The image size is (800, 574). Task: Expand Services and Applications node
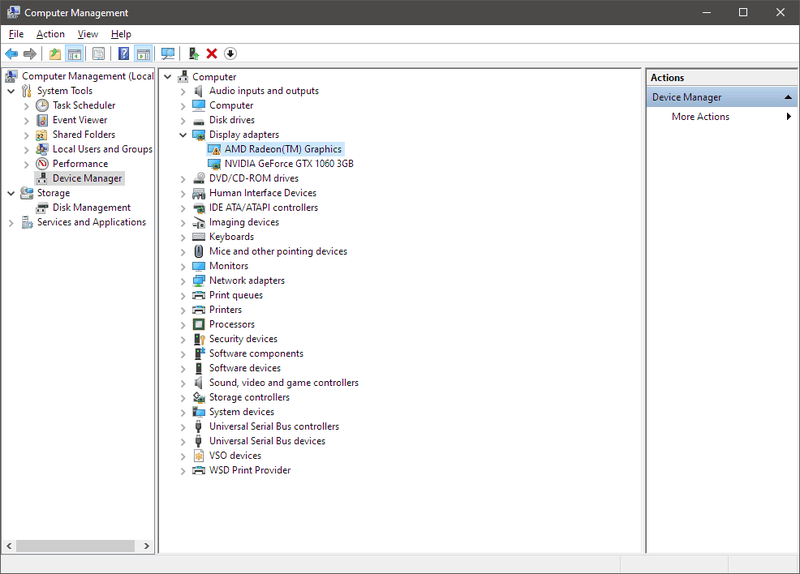(11, 223)
